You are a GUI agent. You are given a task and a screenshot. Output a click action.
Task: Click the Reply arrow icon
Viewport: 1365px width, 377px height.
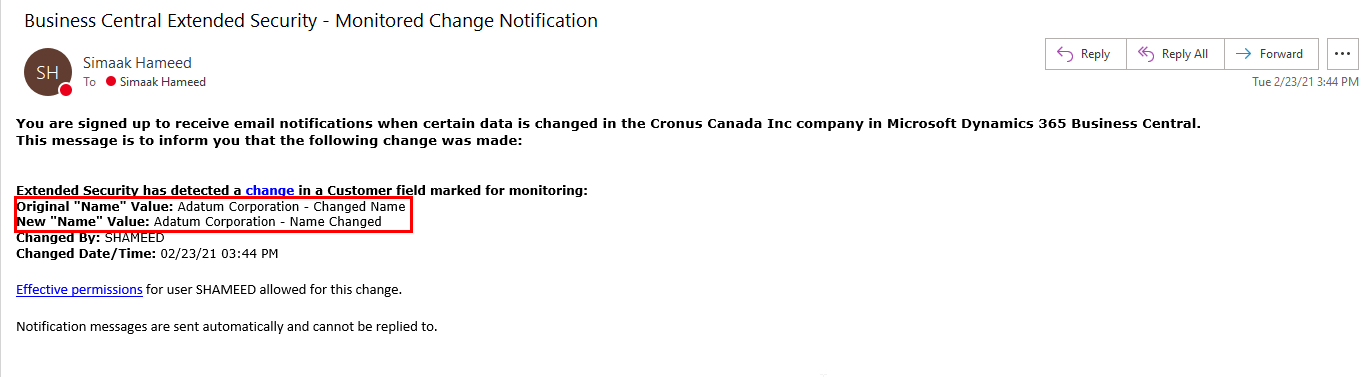coord(1065,54)
